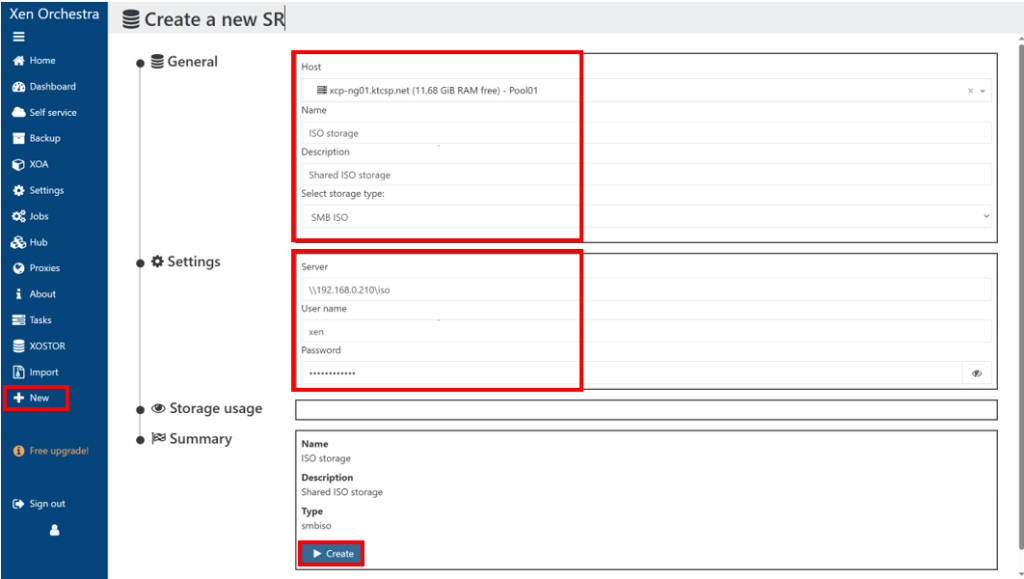Image resolution: width=1024 pixels, height=579 pixels.
Task: Click the Self service cloud icon
Action: coord(18,113)
